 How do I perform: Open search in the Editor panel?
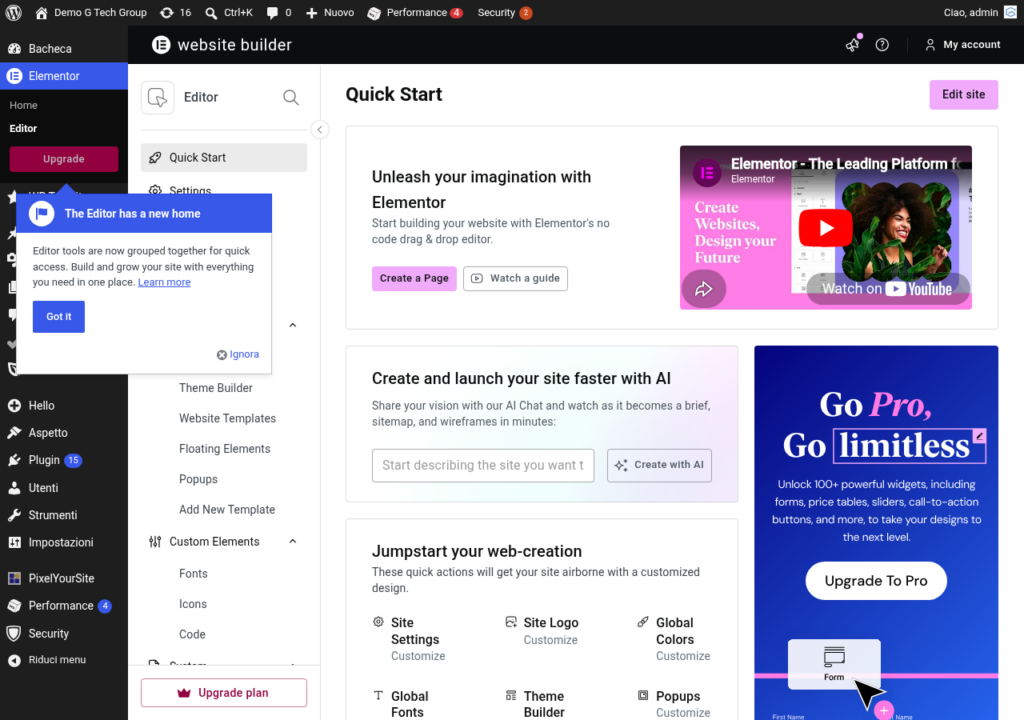[x=291, y=97]
